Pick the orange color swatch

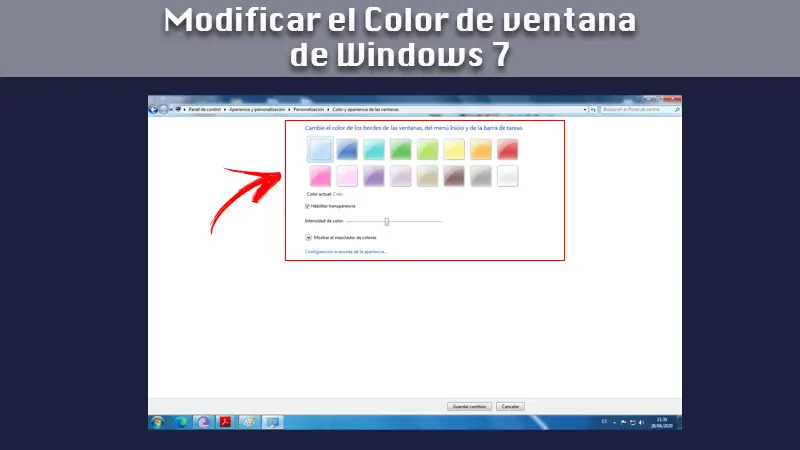point(481,149)
